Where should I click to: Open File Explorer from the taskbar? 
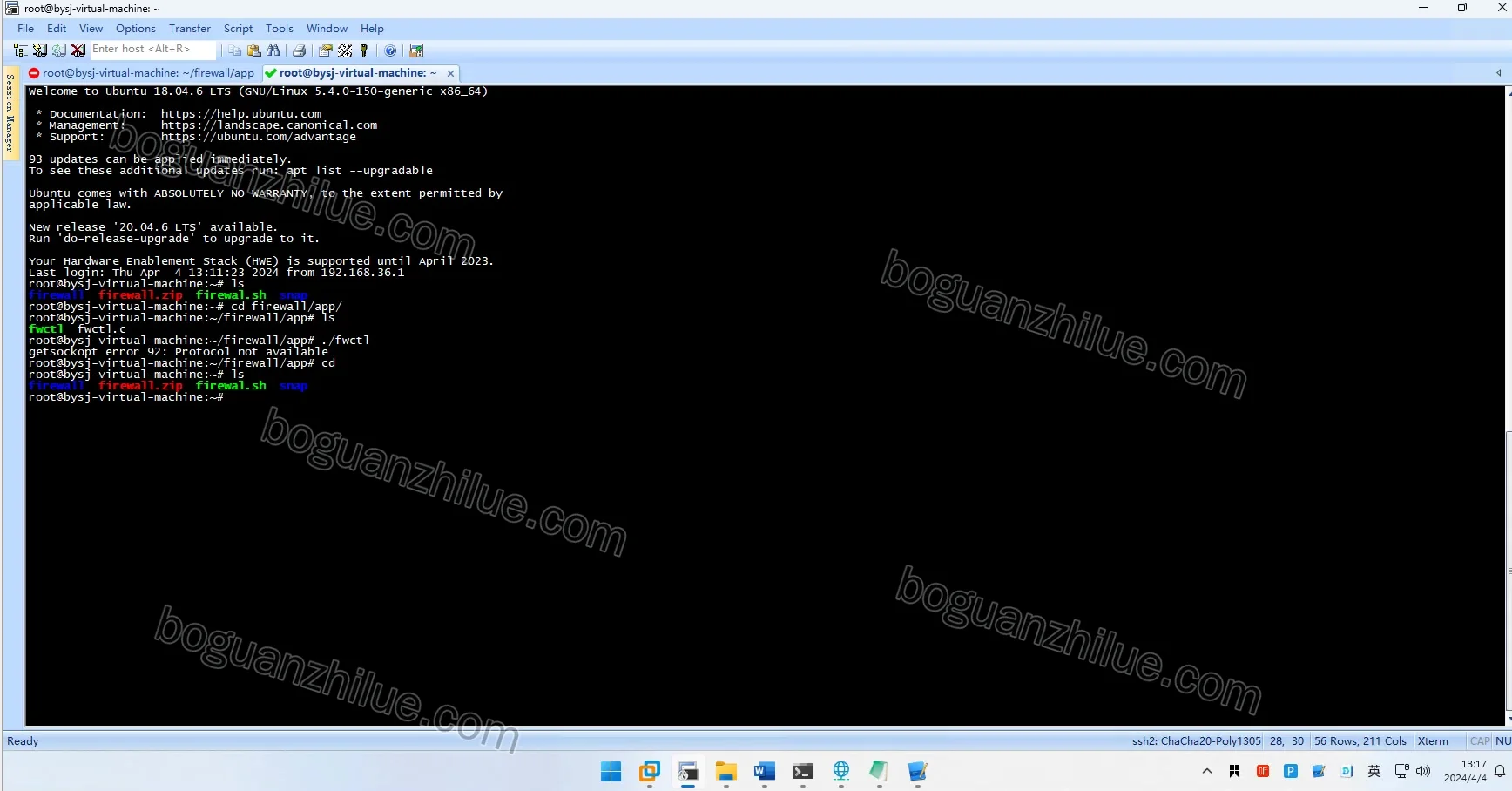click(726, 771)
